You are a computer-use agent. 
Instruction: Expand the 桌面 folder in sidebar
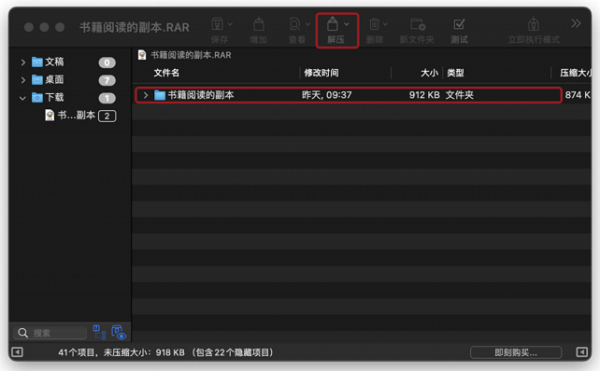pyautogui.click(x=23, y=80)
